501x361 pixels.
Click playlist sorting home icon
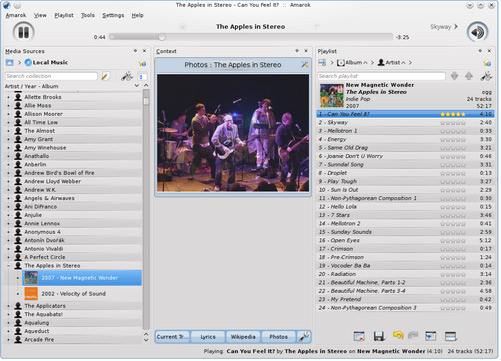pyautogui.click(x=322, y=62)
